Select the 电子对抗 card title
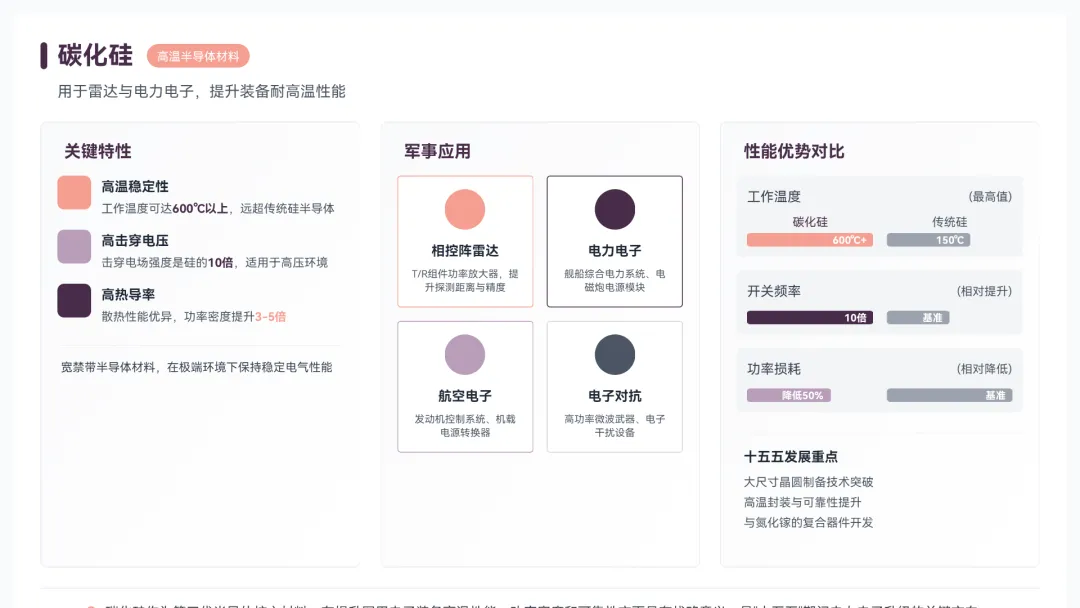Image resolution: width=1080 pixels, height=608 pixels. (x=614, y=396)
